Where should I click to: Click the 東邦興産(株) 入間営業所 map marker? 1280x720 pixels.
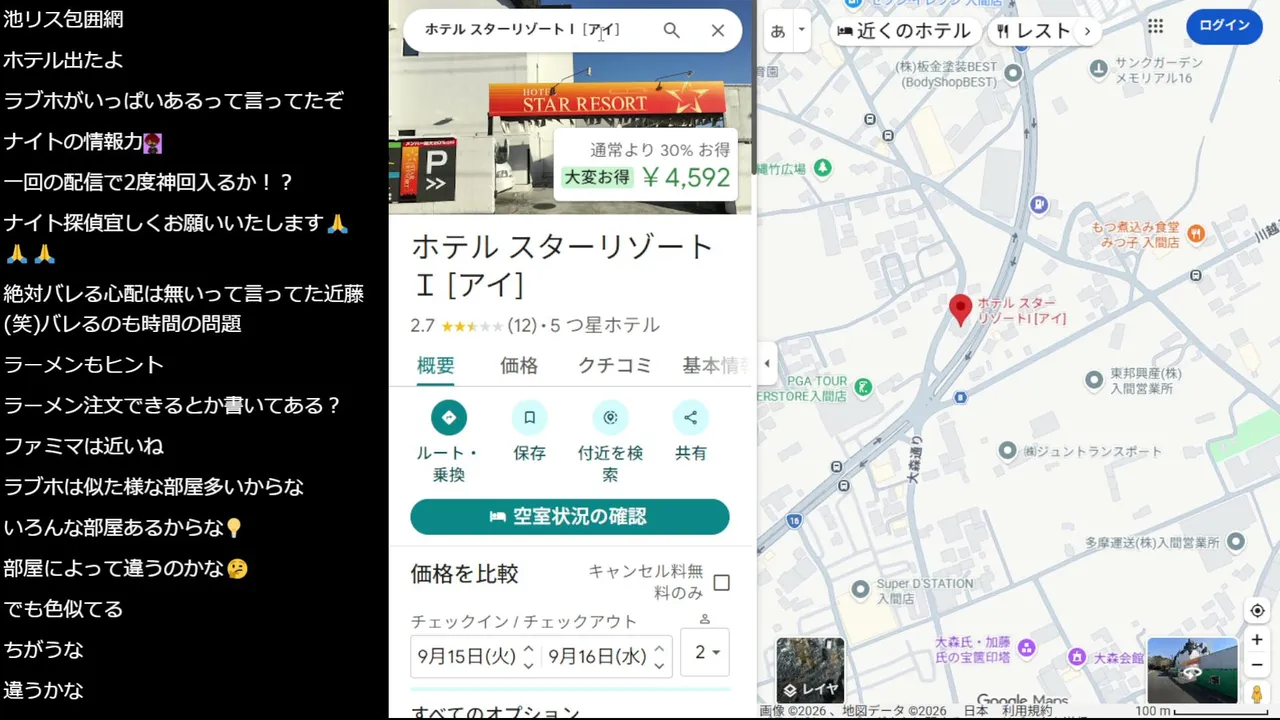tap(1095, 380)
